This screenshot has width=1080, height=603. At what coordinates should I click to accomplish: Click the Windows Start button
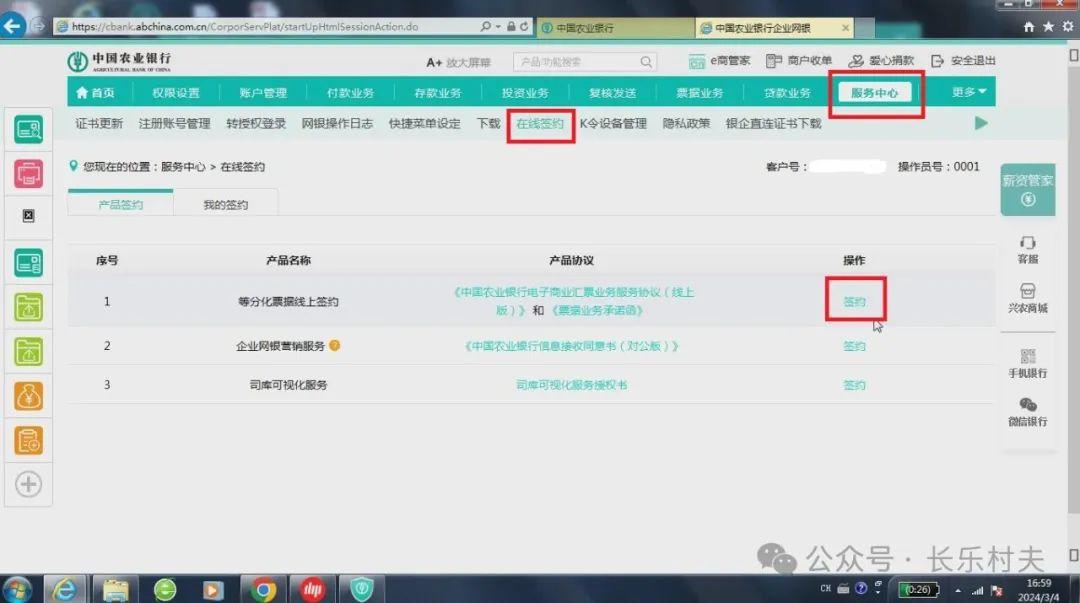(x=17, y=589)
